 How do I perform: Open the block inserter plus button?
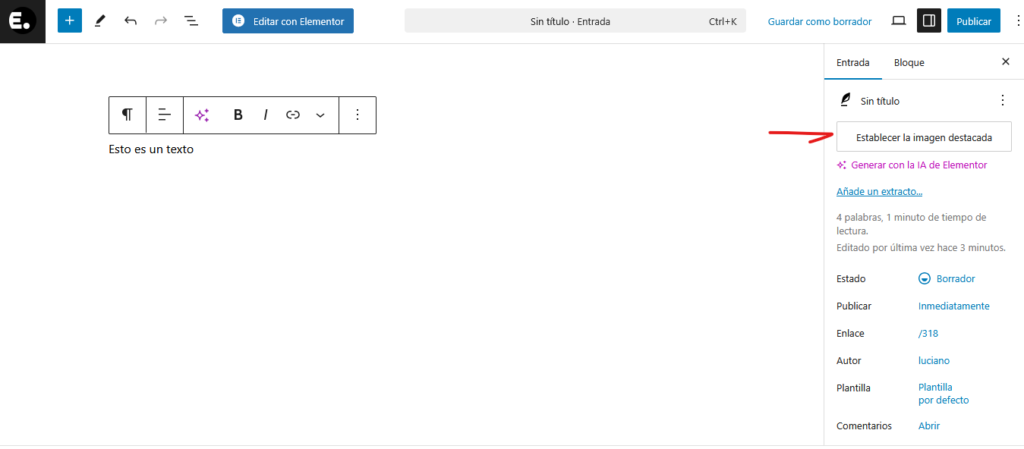tap(69, 21)
